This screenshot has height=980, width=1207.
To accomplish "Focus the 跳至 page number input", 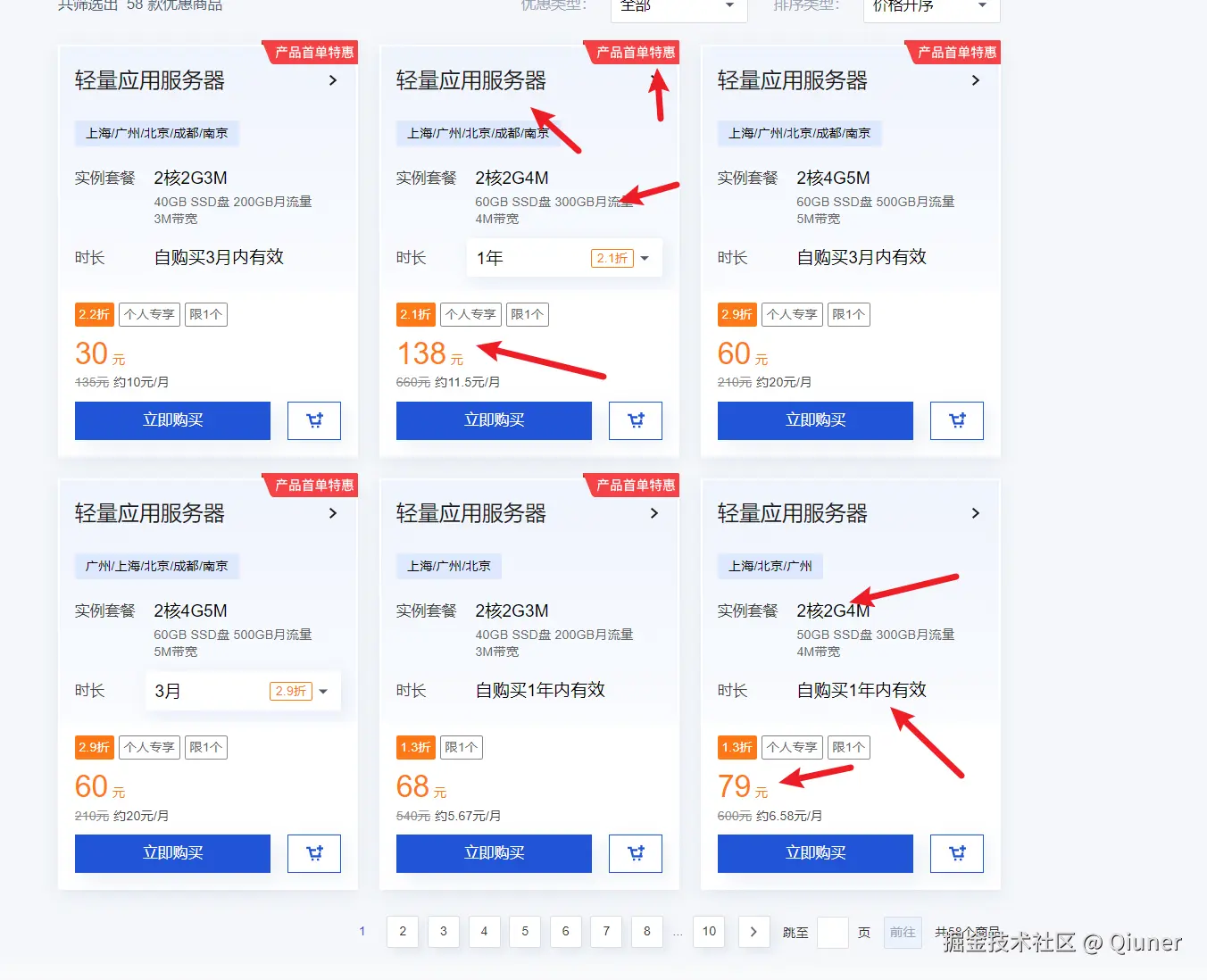I will click(x=833, y=932).
